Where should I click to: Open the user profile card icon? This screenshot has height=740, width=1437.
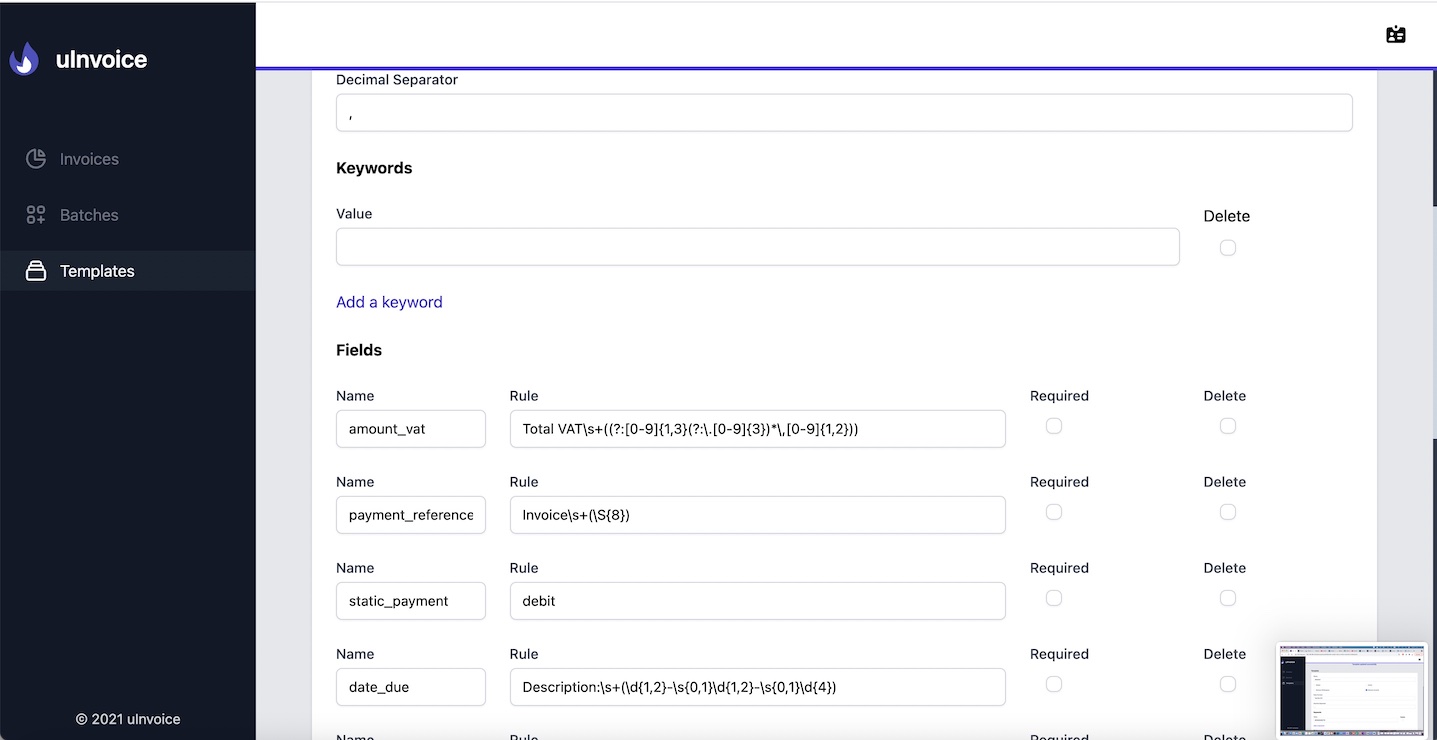[1396, 35]
